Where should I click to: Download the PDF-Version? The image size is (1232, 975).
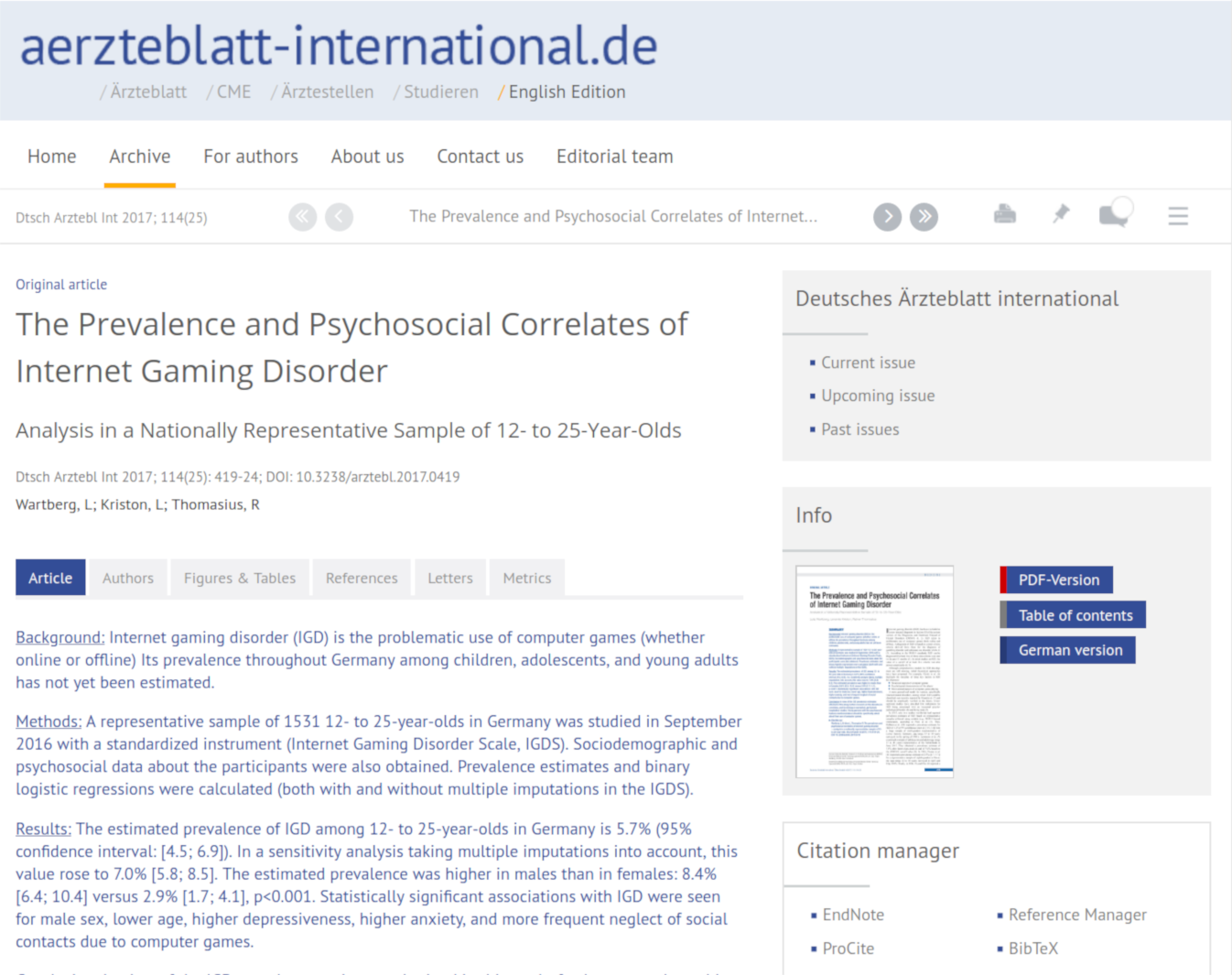coord(1058,580)
